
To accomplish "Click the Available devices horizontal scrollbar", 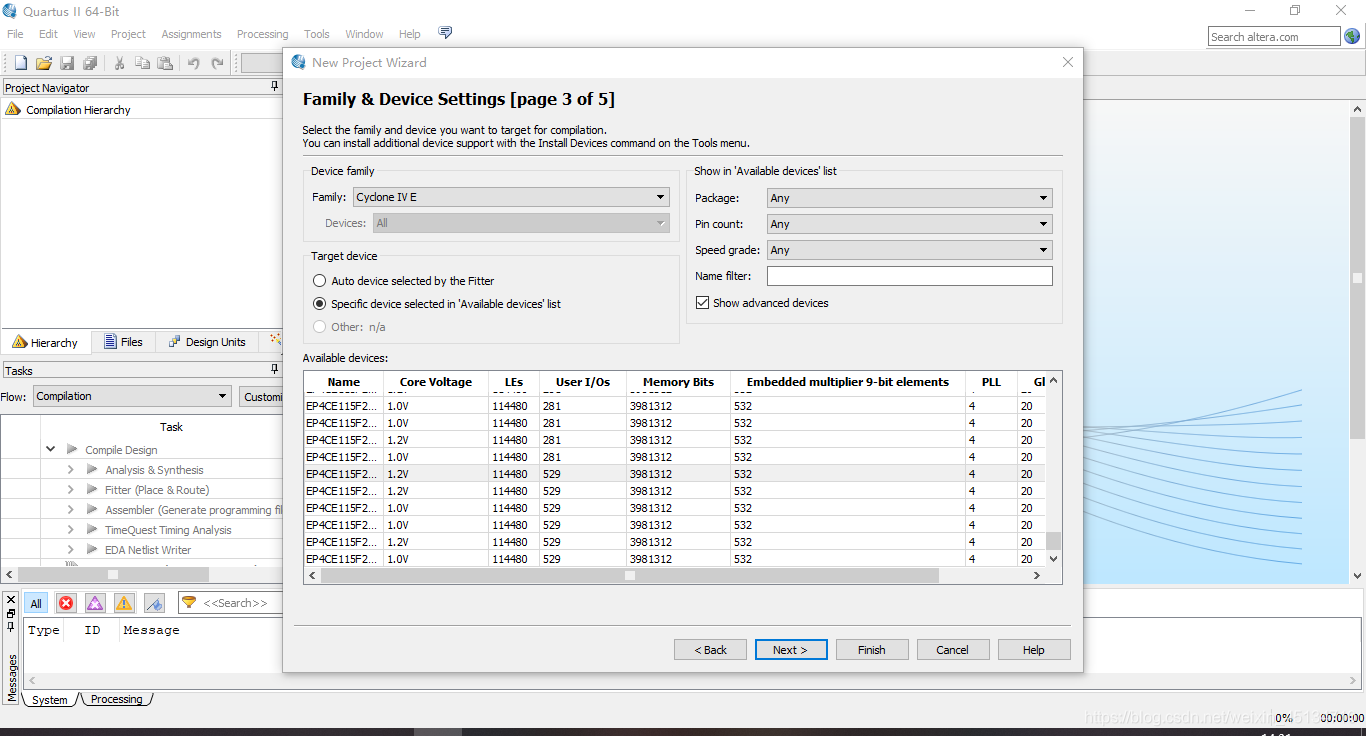I will pos(630,576).
